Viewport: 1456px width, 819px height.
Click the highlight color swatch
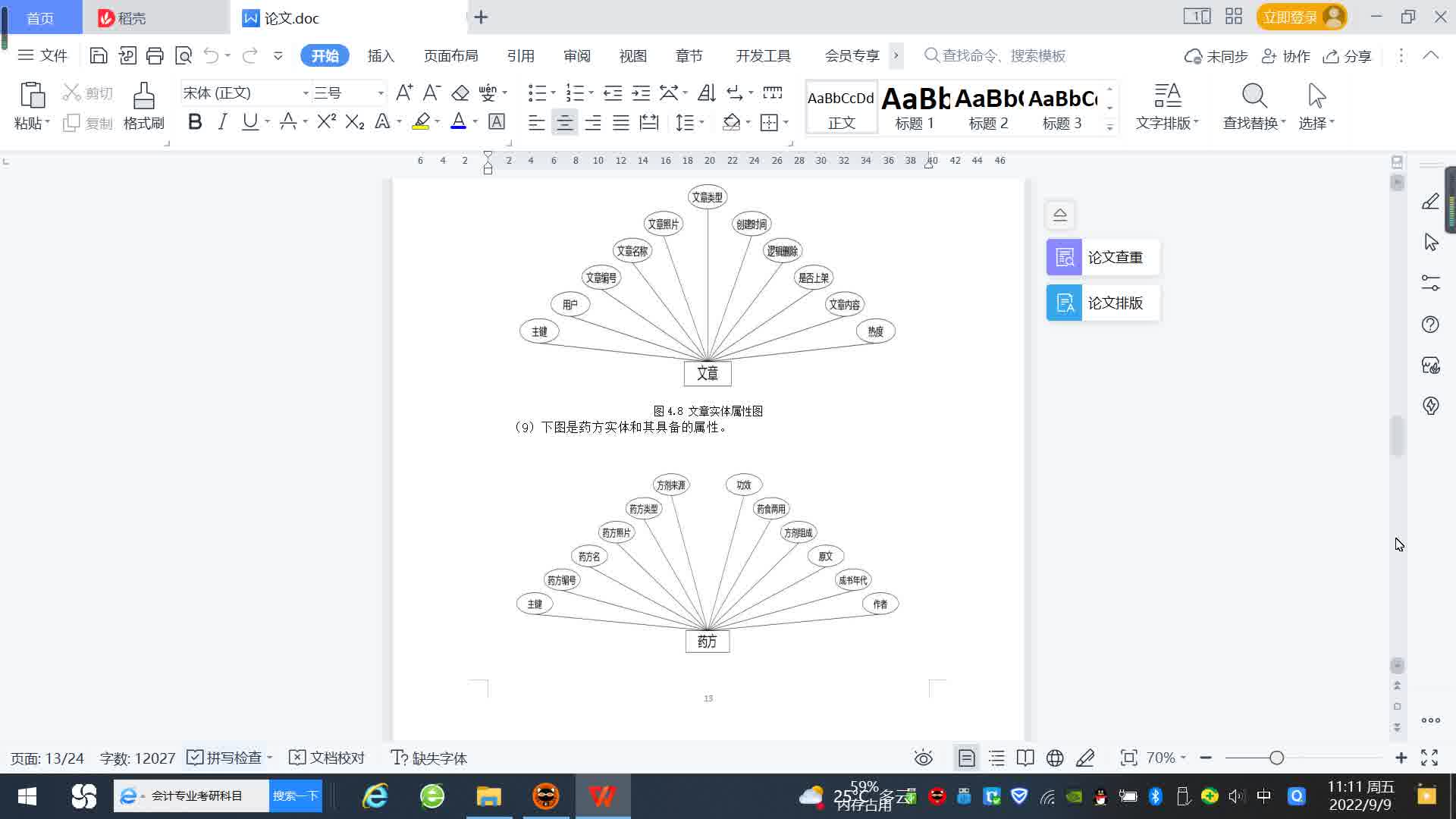point(421,121)
